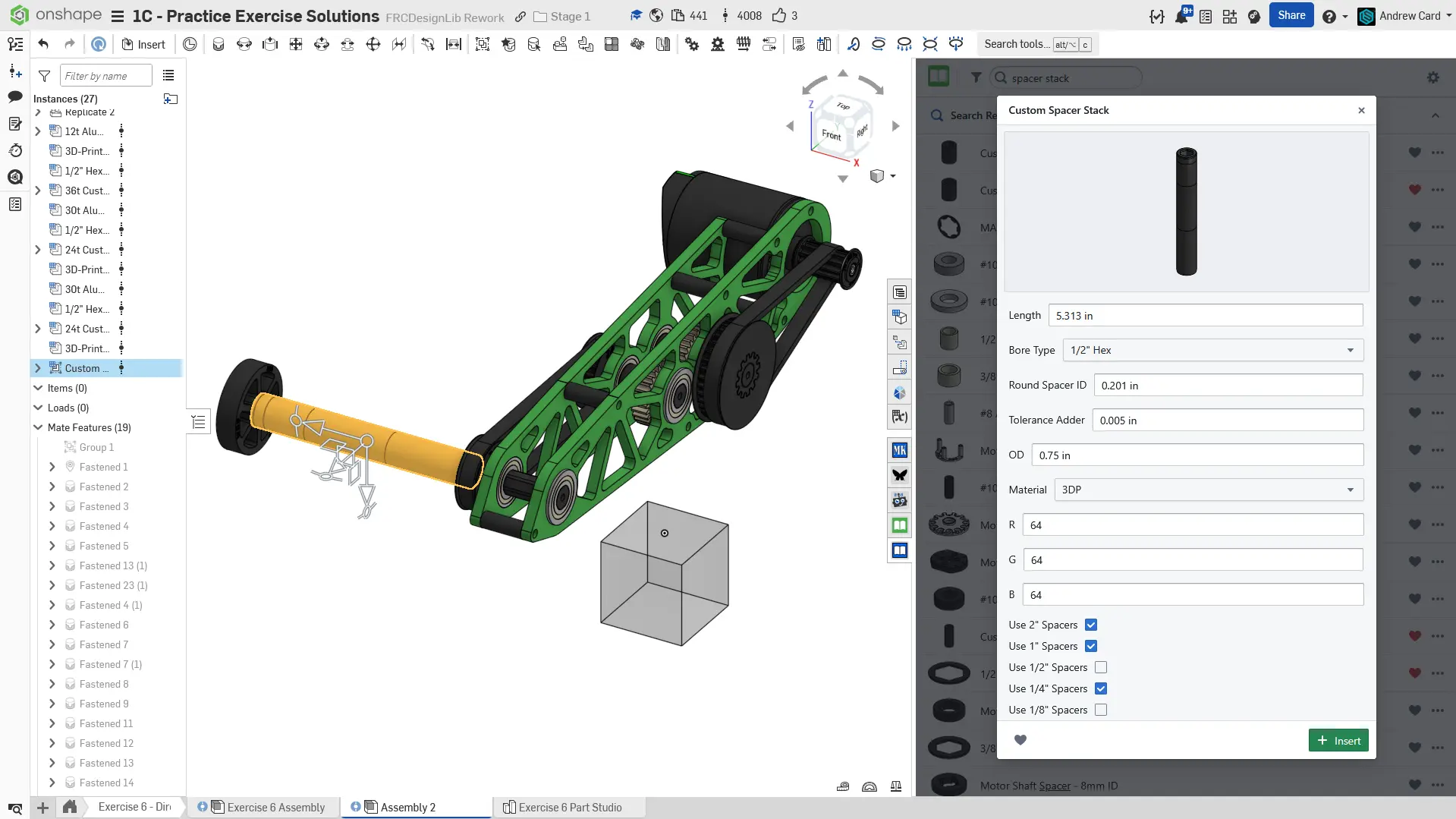Open the Bore Type dropdown
The image size is (1456, 819).
1212,350
